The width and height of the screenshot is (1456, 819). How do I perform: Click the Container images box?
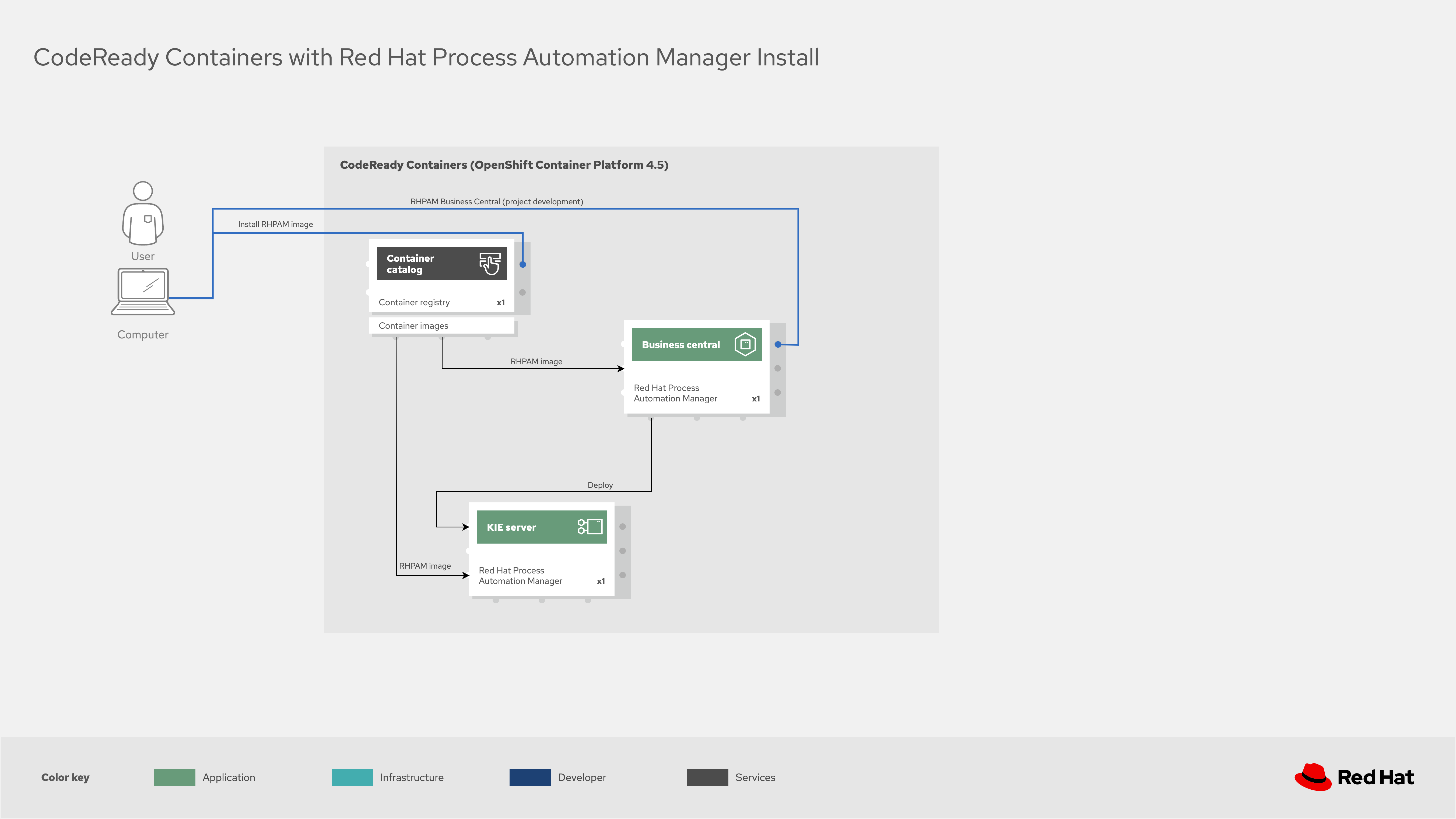coord(441,325)
